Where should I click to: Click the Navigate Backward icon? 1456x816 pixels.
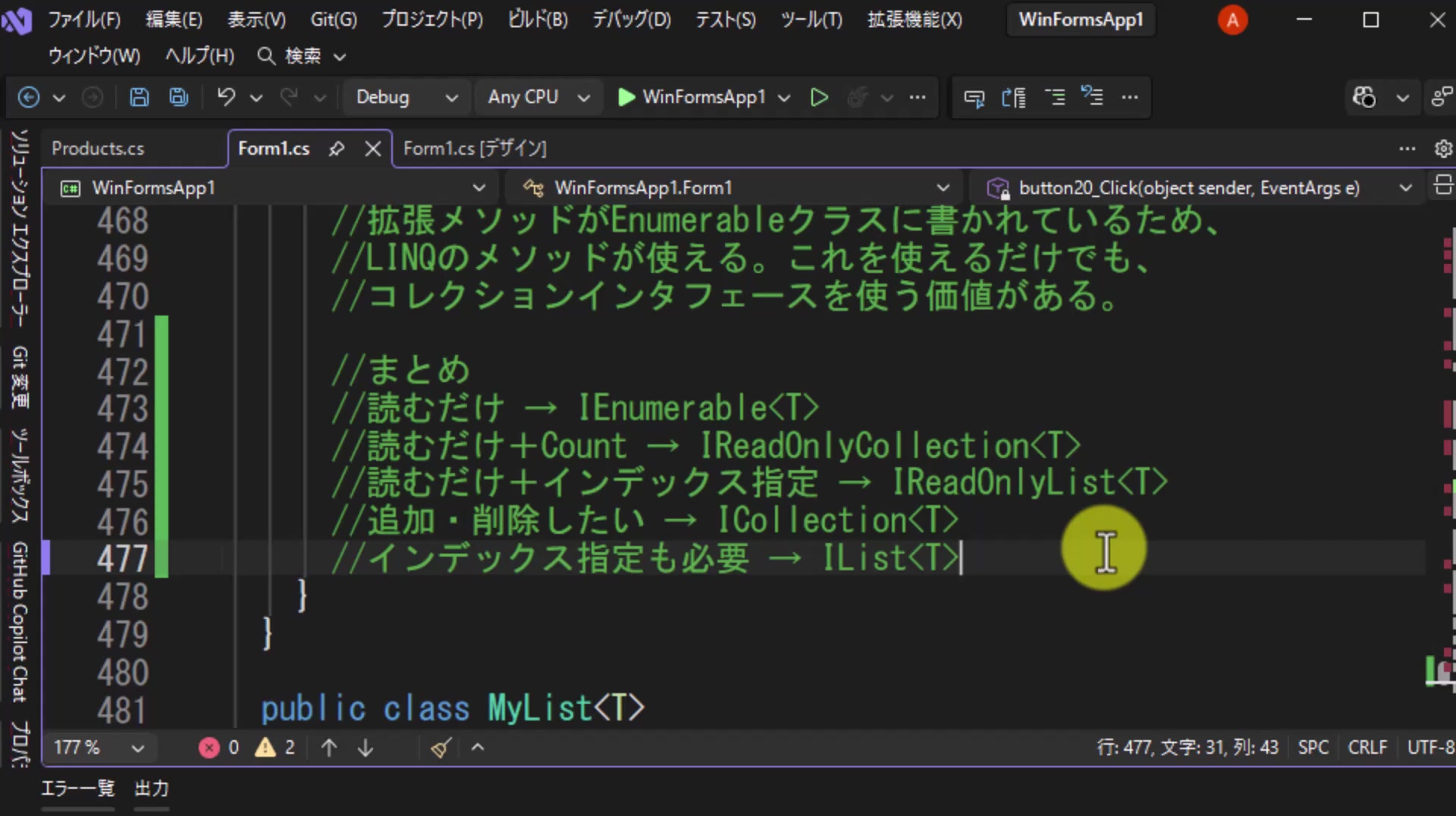[x=29, y=97]
